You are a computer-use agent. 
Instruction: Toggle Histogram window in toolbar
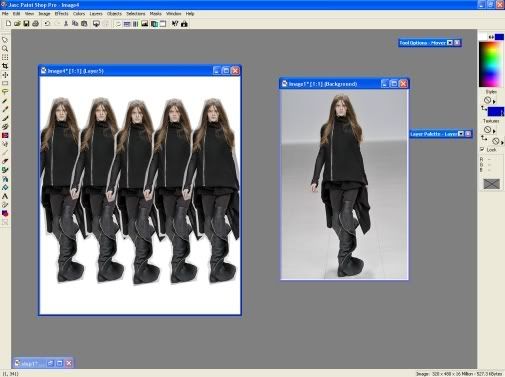[145, 24]
